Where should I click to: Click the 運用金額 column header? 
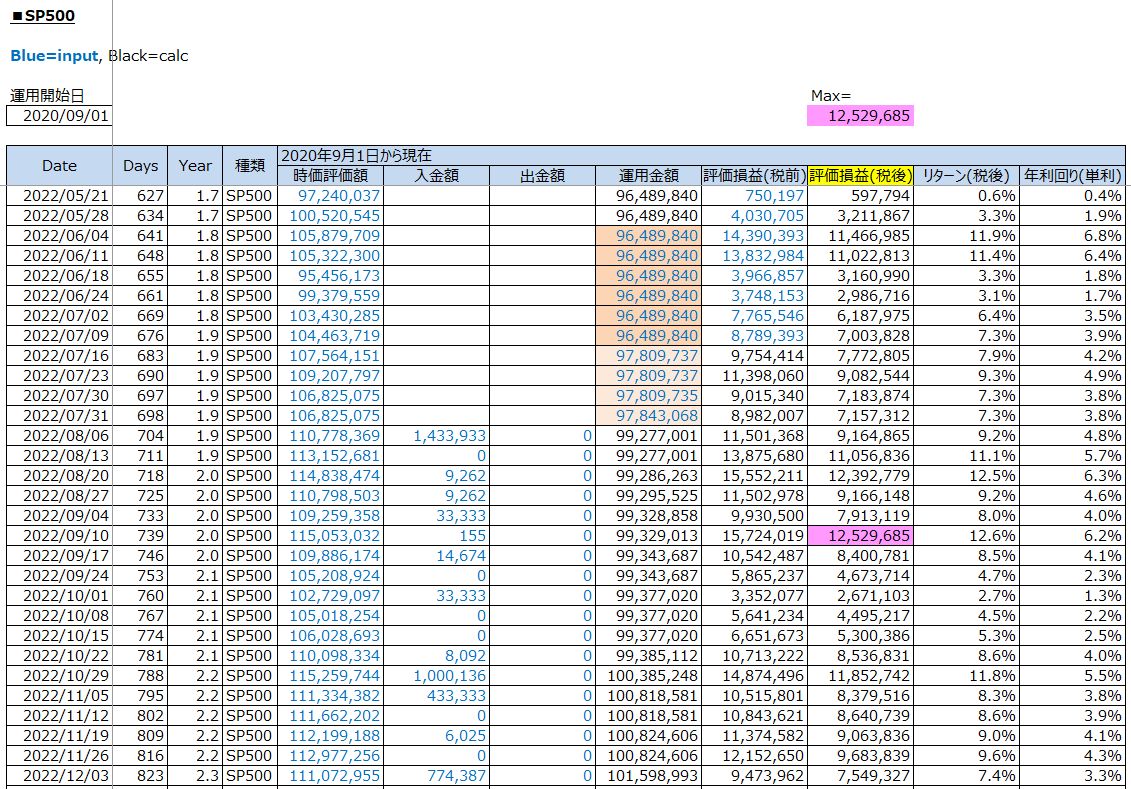point(649,176)
